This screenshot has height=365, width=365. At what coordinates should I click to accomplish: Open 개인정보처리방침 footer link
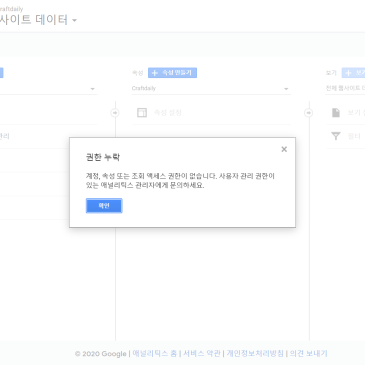255,353
